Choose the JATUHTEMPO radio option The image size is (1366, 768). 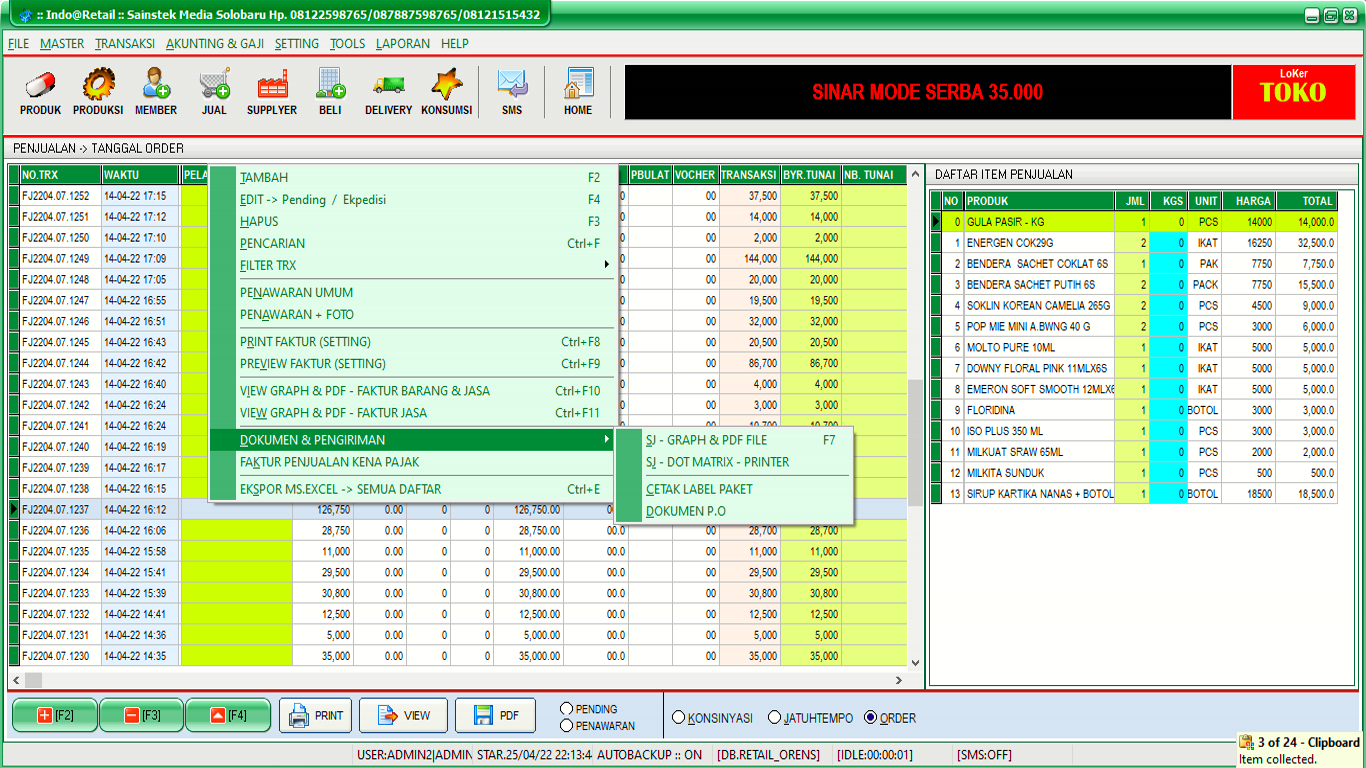[774, 717]
